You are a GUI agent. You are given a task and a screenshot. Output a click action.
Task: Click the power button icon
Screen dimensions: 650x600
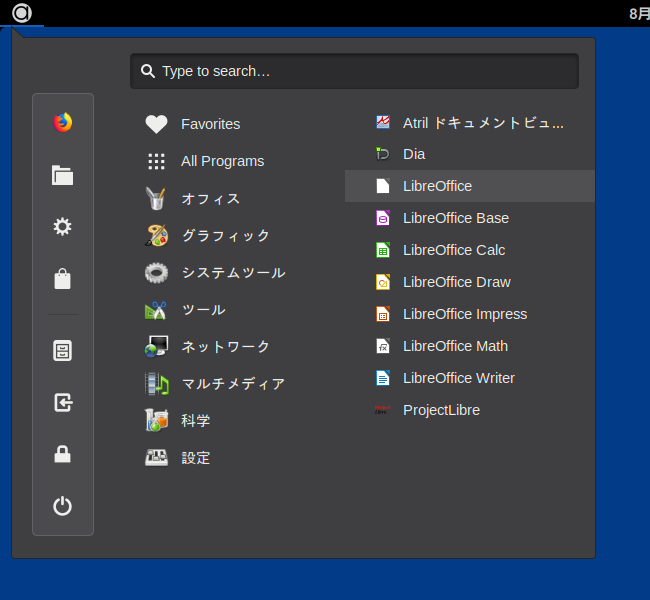[63, 506]
